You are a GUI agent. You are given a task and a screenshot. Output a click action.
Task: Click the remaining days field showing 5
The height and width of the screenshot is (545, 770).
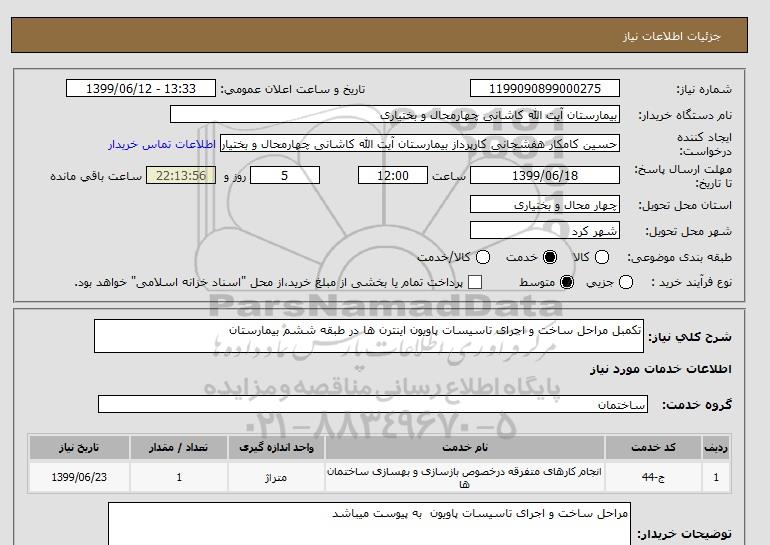point(285,175)
